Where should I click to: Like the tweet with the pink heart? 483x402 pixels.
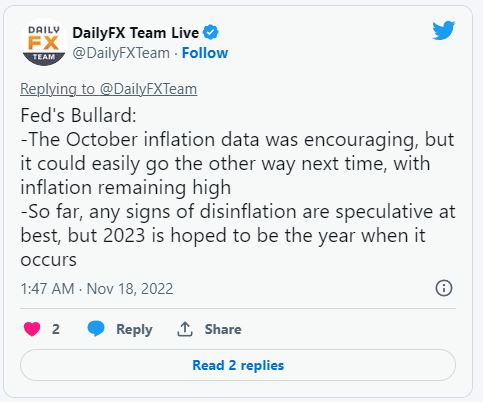click(x=32, y=329)
